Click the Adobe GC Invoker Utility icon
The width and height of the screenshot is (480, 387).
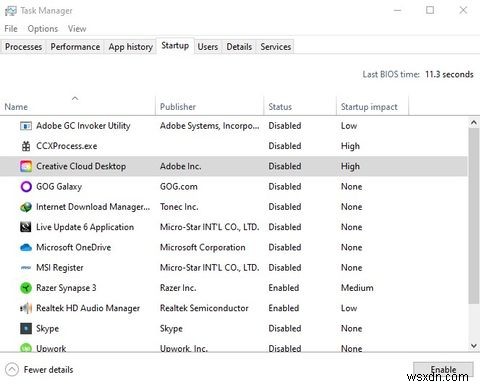[26, 126]
